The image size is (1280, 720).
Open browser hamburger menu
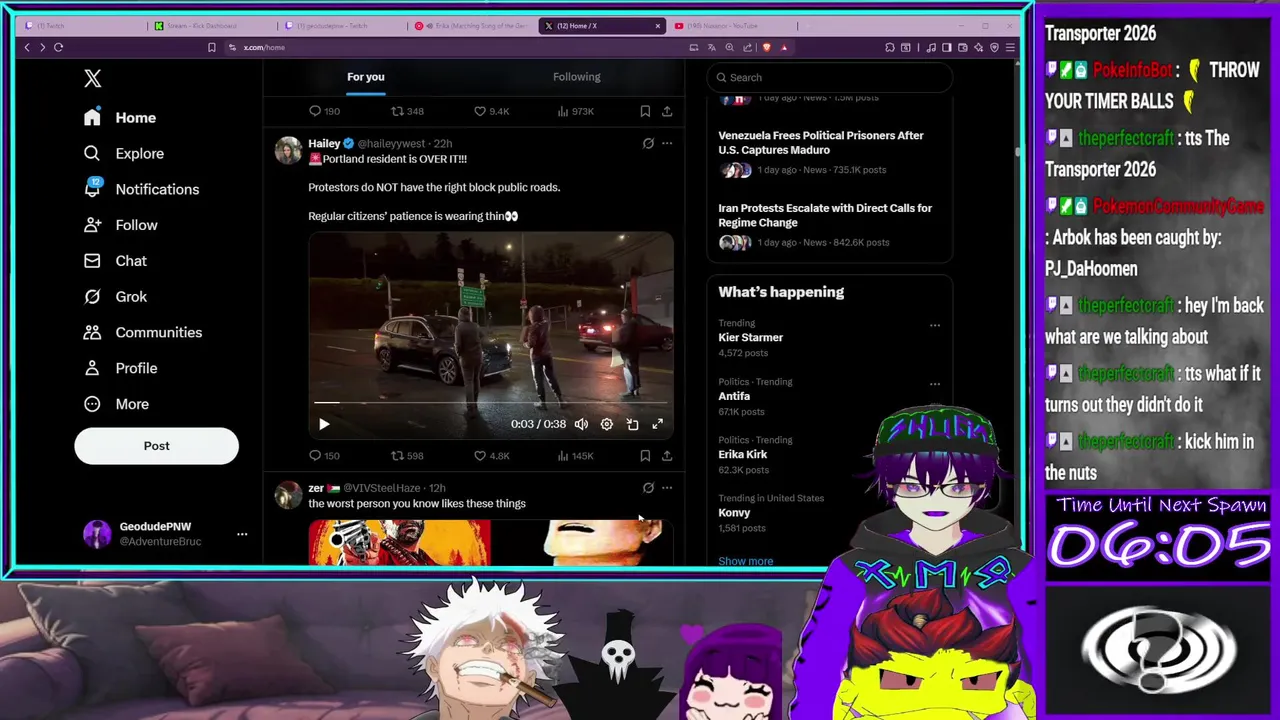coord(1010,47)
